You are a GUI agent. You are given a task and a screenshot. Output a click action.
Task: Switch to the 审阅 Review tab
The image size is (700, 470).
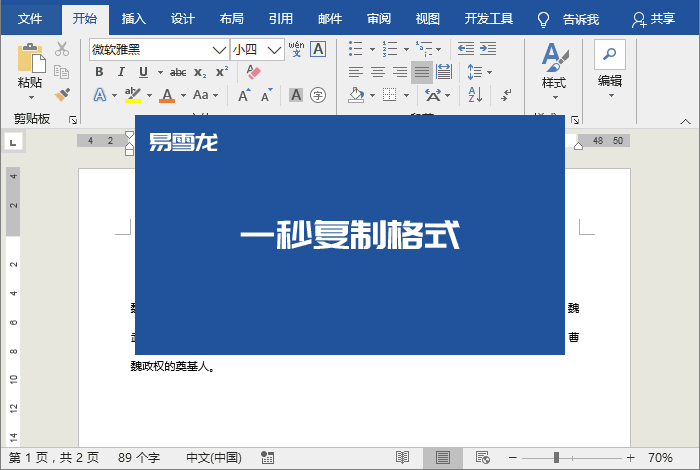tap(379, 19)
